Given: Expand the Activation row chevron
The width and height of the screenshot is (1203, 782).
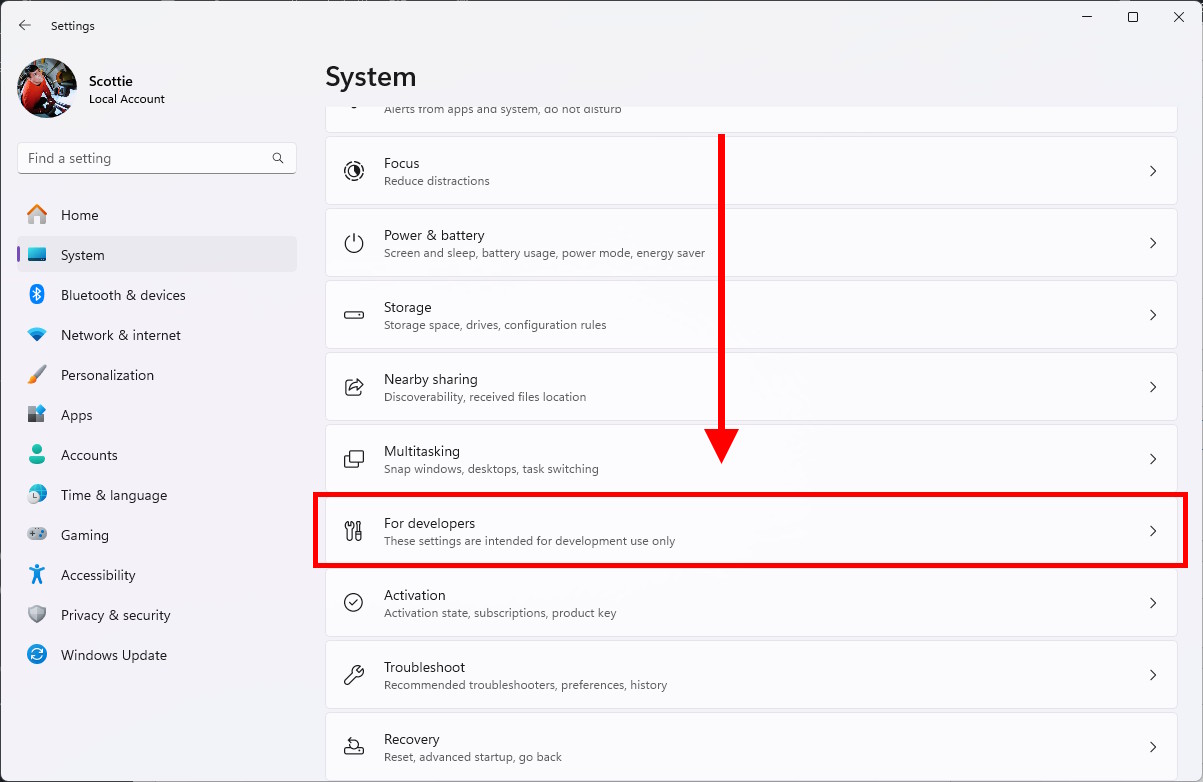Looking at the screenshot, I should tap(1153, 603).
